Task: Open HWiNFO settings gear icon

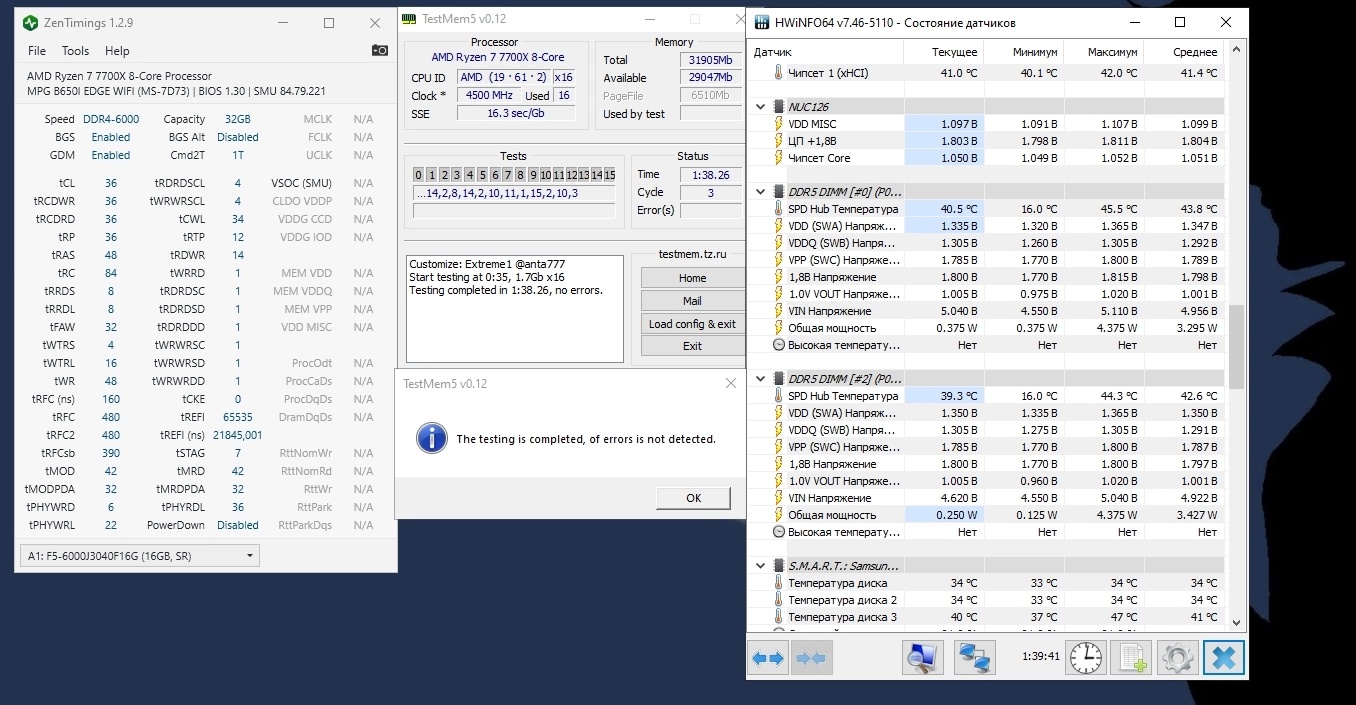Action: pyautogui.click(x=1176, y=658)
